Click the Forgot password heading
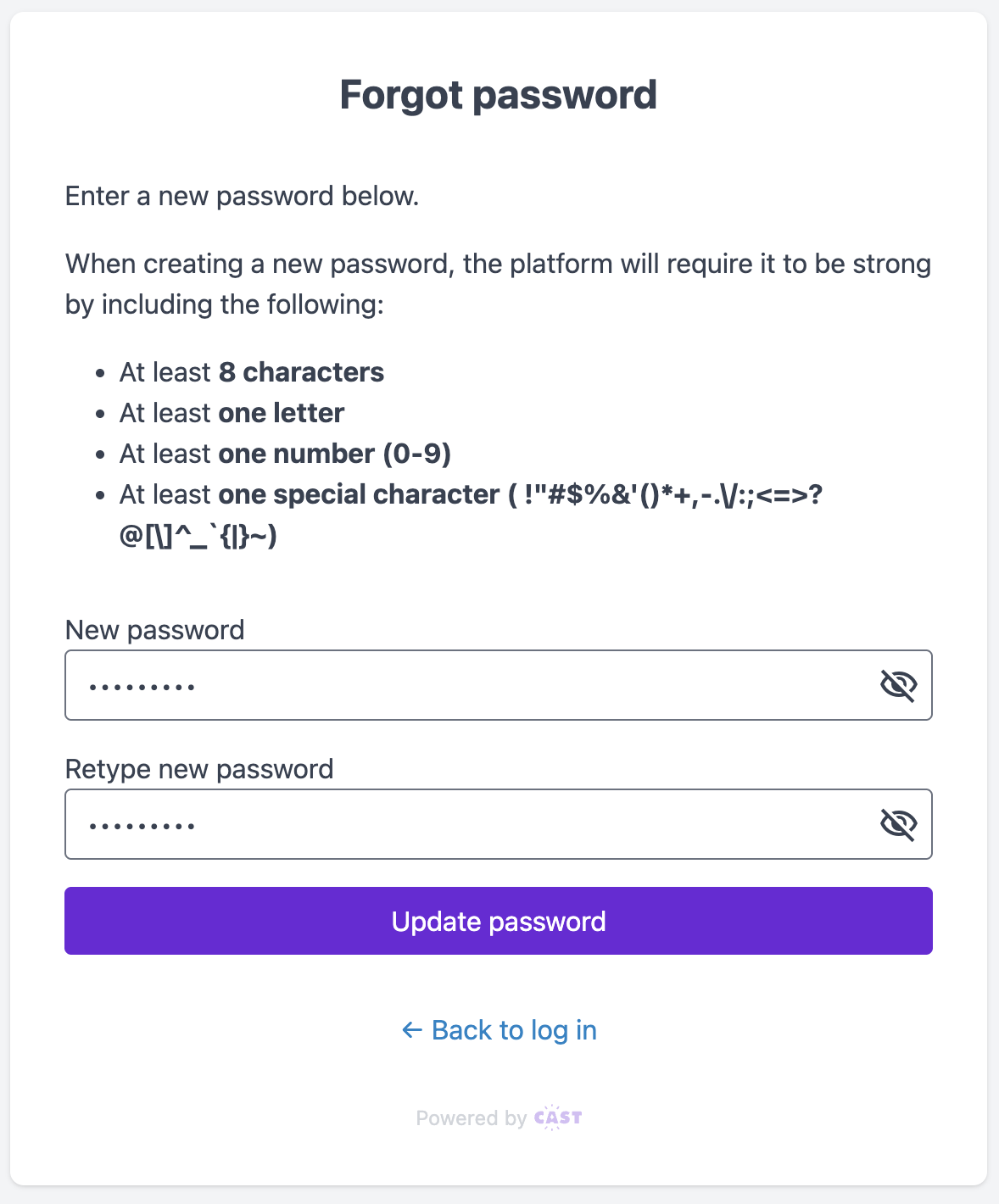This screenshot has width=999, height=1204. pos(499,95)
